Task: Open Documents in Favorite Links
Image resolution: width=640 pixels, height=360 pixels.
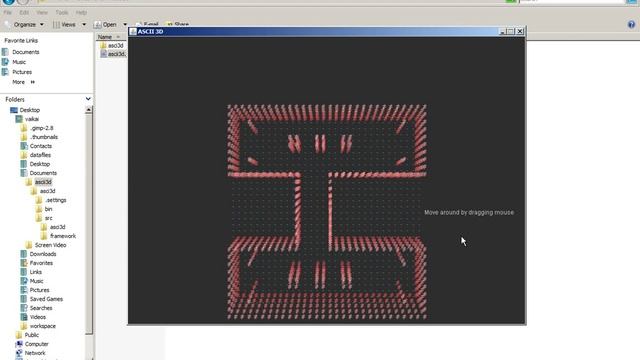Action: [25, 52]
